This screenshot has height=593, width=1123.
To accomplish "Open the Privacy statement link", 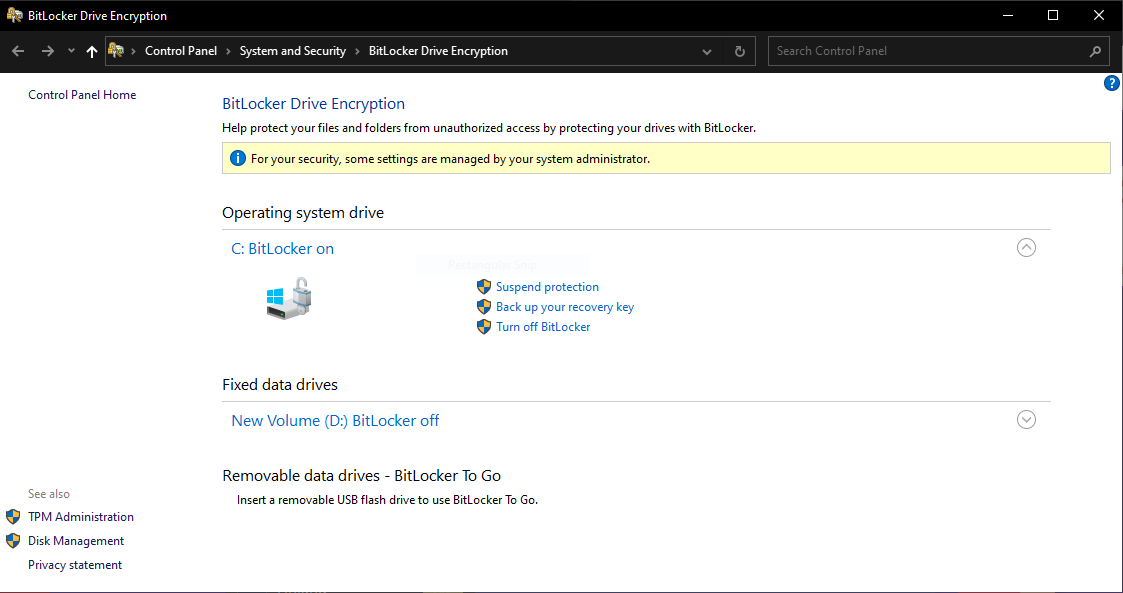I will point(75,564).
